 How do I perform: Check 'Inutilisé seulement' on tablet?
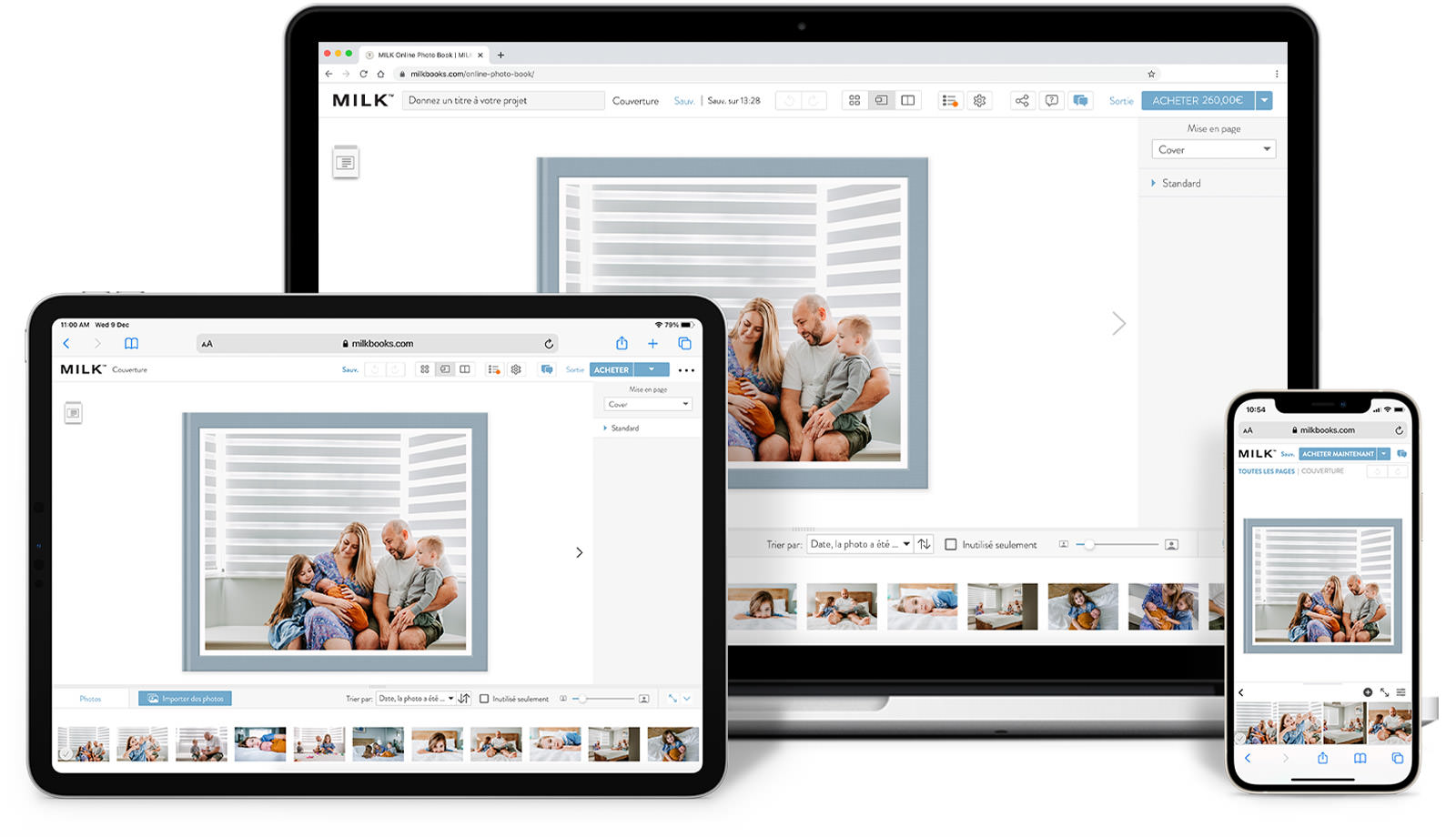point(484,699)
